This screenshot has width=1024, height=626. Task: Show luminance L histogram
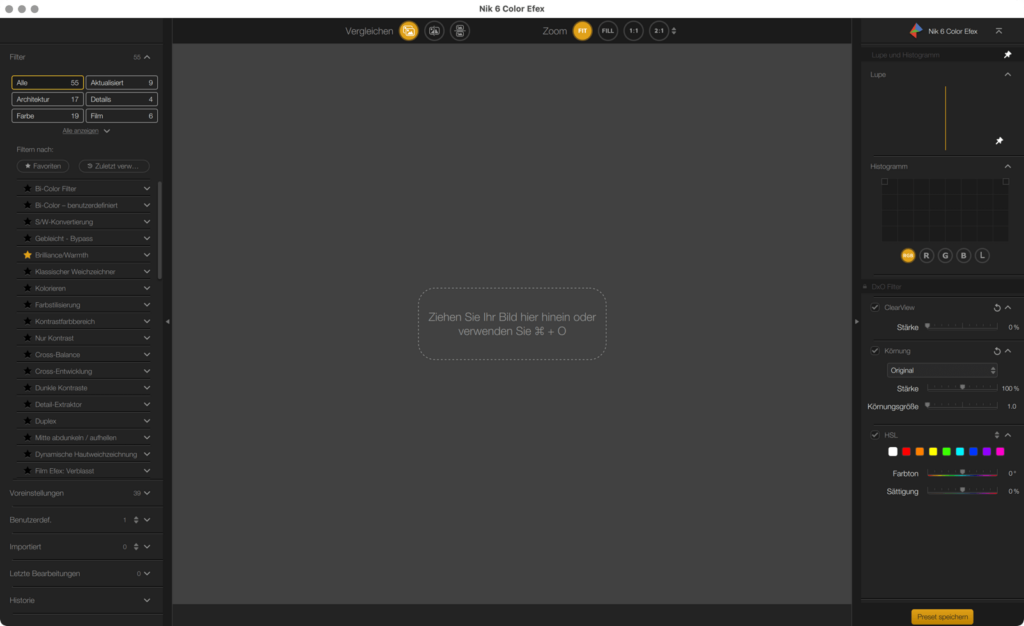coord(982,255)
